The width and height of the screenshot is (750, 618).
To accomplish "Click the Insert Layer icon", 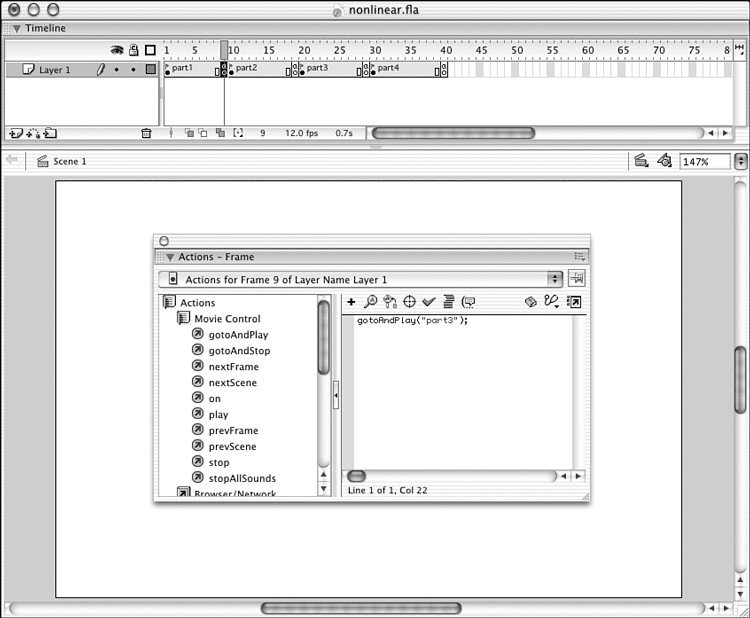I will (x=16, y=133).
